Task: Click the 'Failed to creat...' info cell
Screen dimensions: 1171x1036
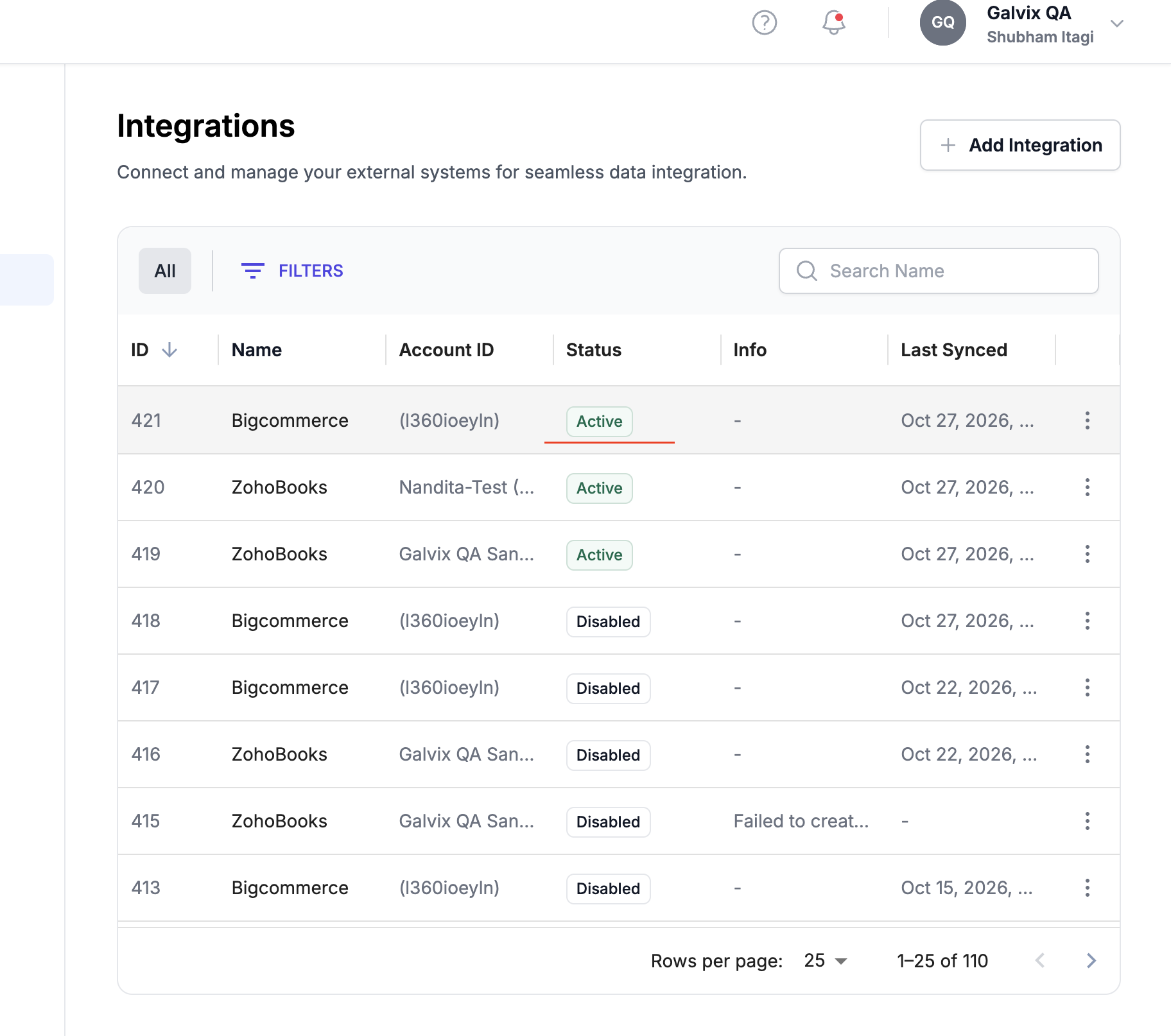Action: [x=801, y=821]
